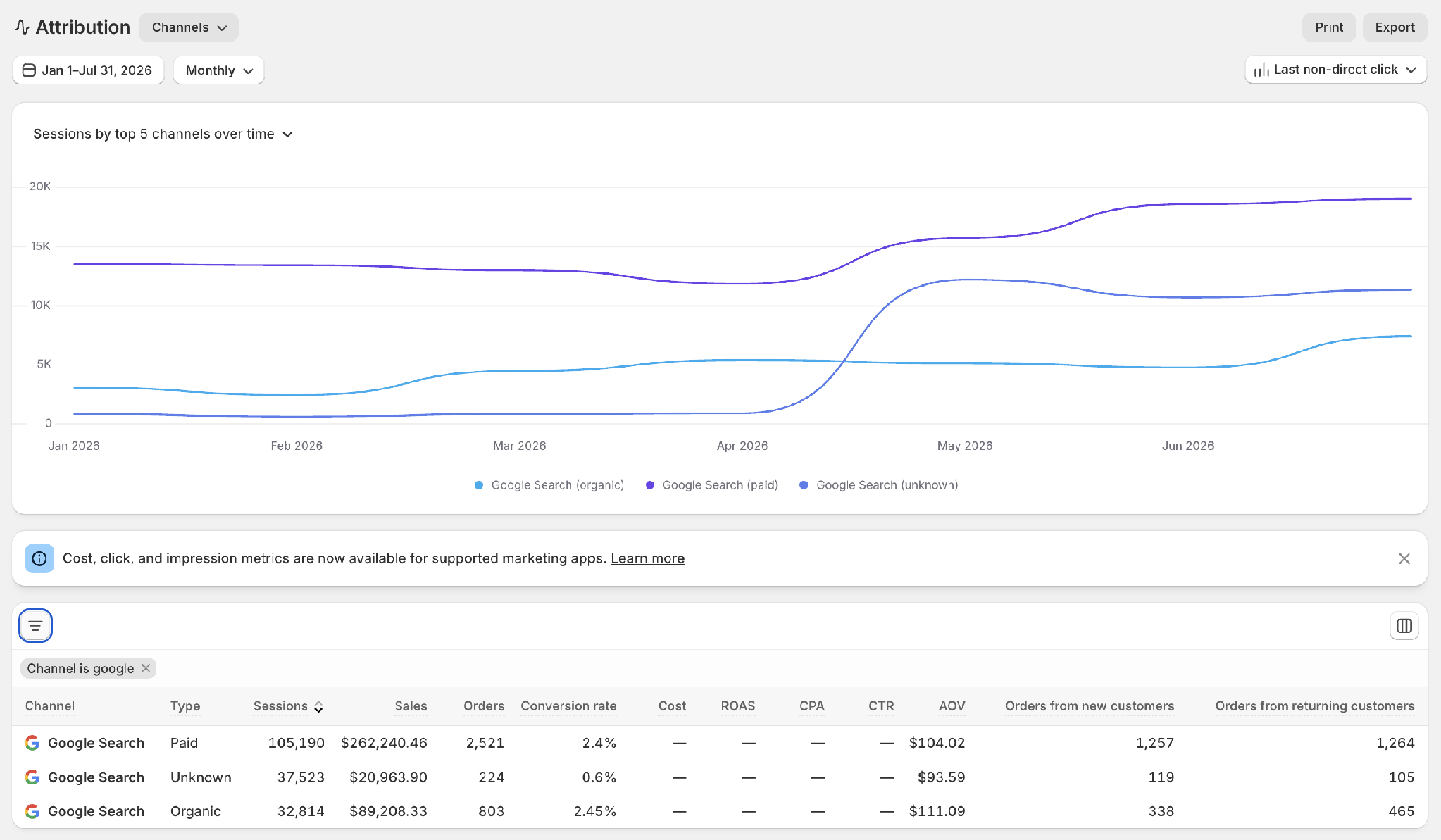
Task: Click the Type column header
Action: [x=185, y=706]
